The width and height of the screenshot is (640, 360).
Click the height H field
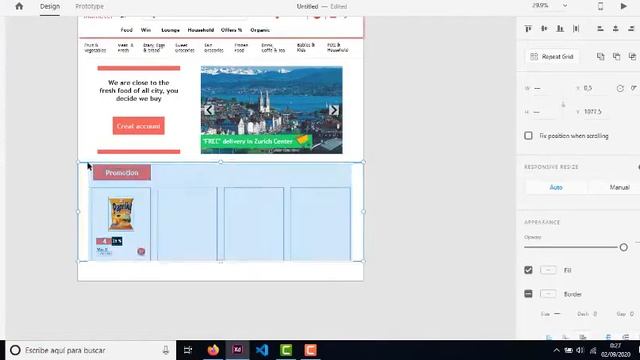pos(543,112)
